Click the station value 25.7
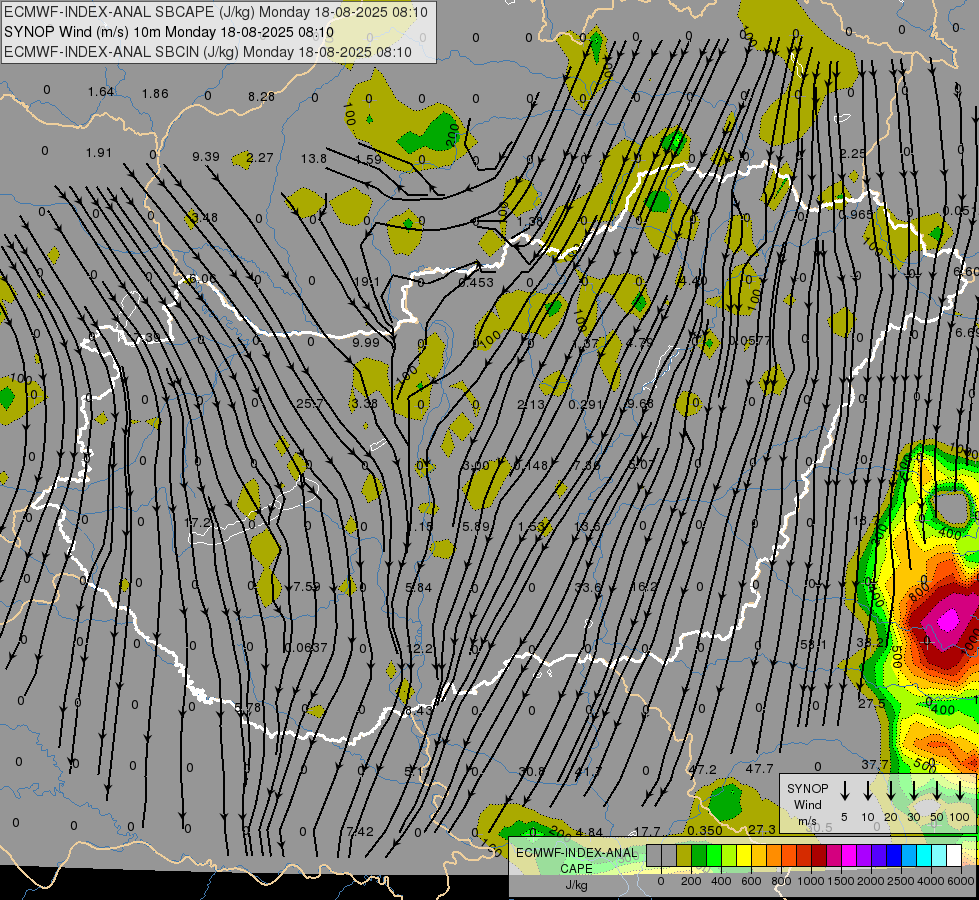 (310, 403)
